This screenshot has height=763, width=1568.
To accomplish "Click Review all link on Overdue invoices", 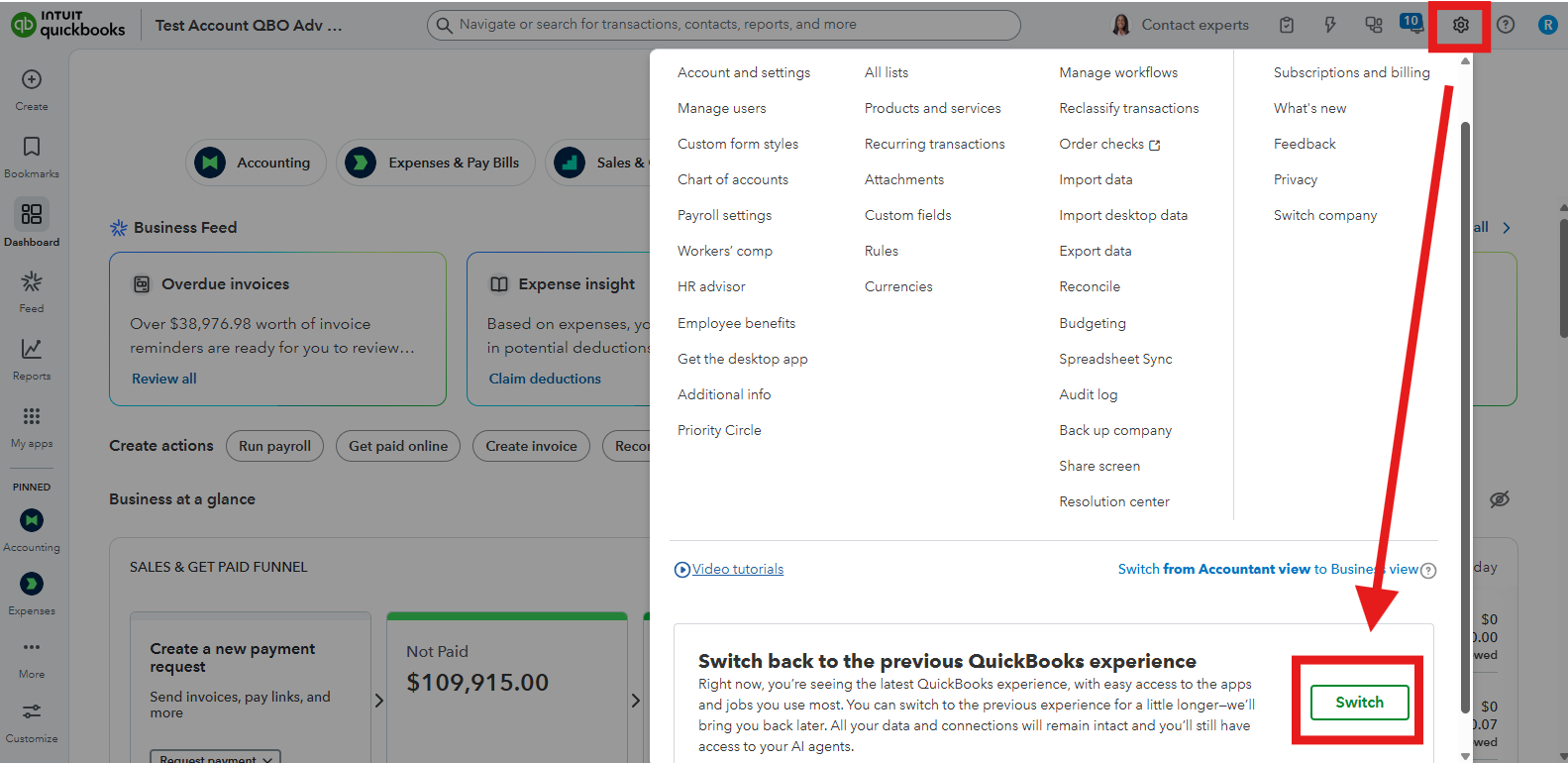I will 164,379.
